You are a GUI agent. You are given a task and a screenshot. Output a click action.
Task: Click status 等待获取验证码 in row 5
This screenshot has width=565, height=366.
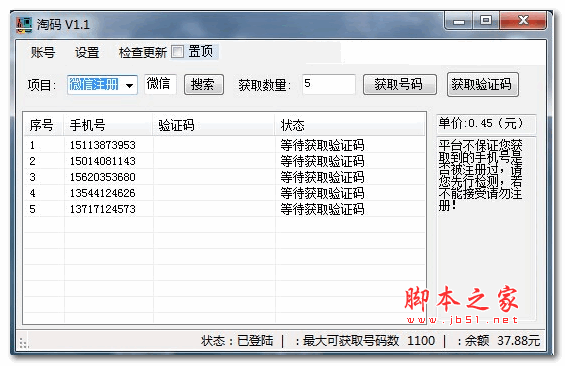click(322, 209)
